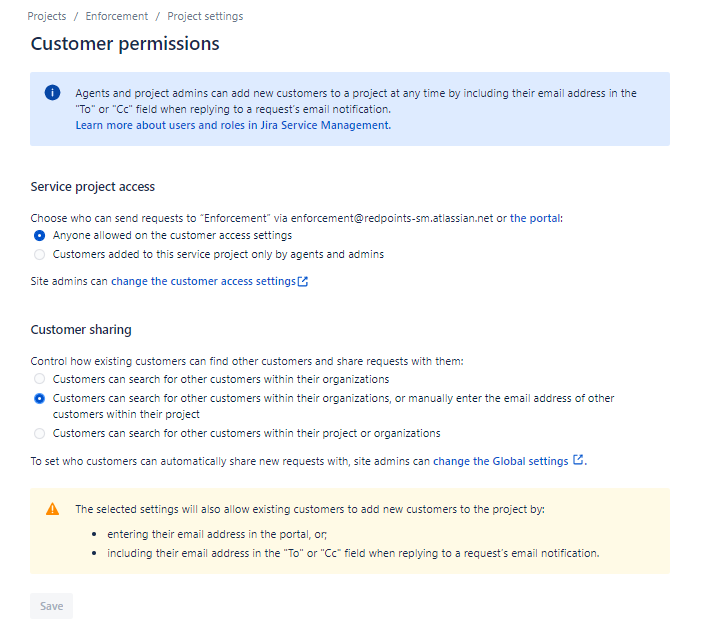
Task: Click the Save button
Action: coord(52,606)
